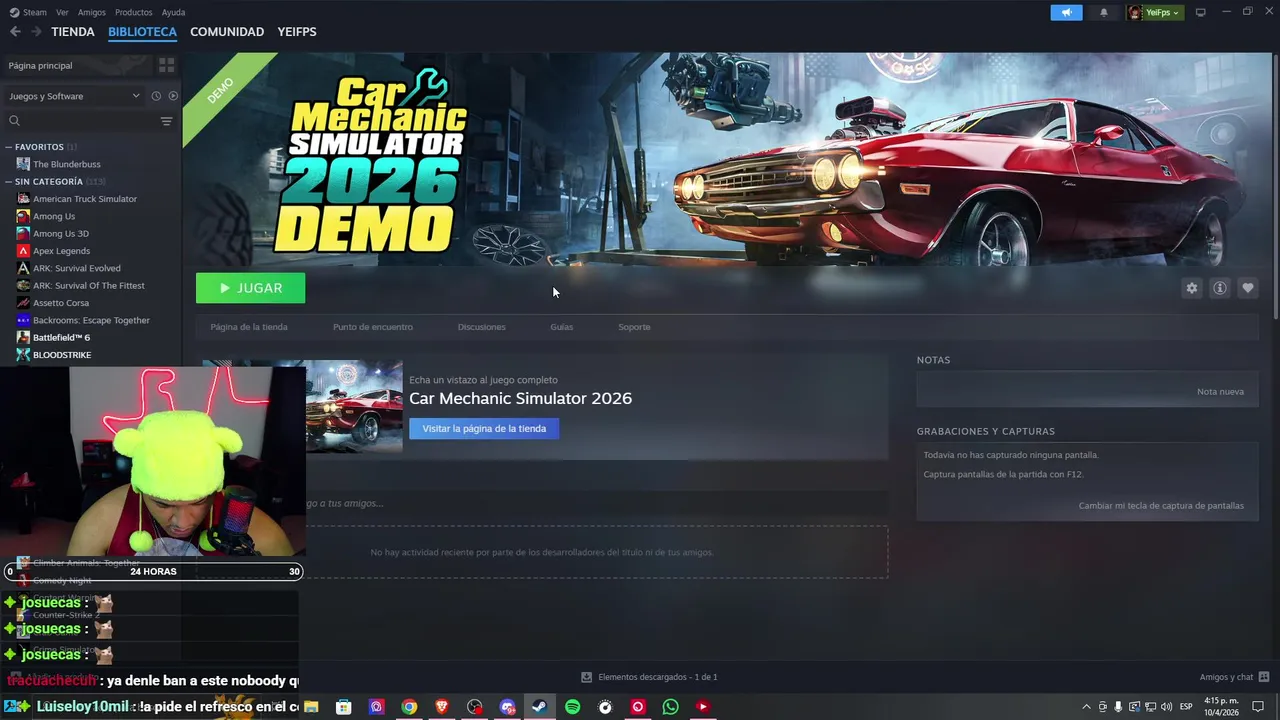Image resolution: width=1280 pixels, height=720 pixels.
Task: Switch to Big Picture mode monitor icon
Action: (x=1200, y=12)
